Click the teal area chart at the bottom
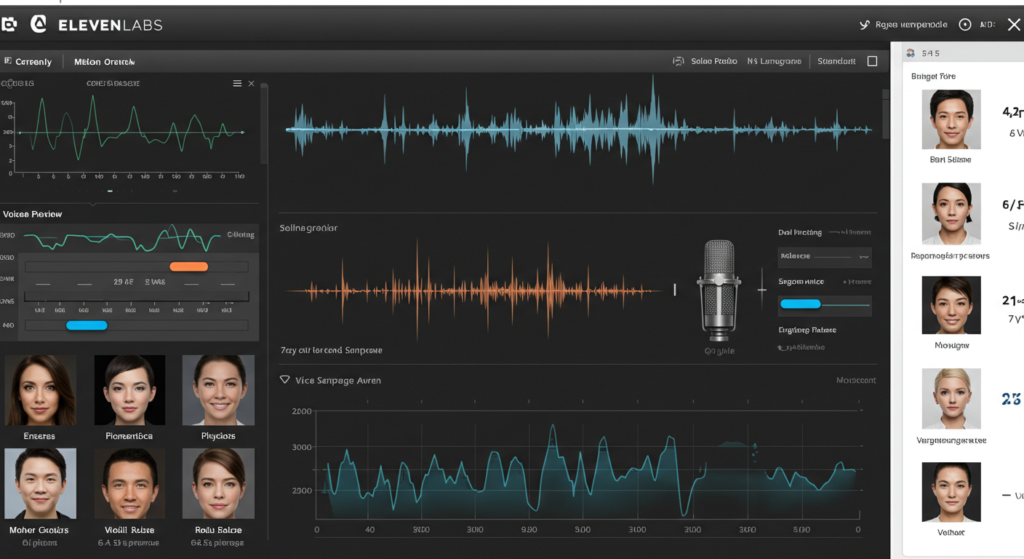 point(591,471)
